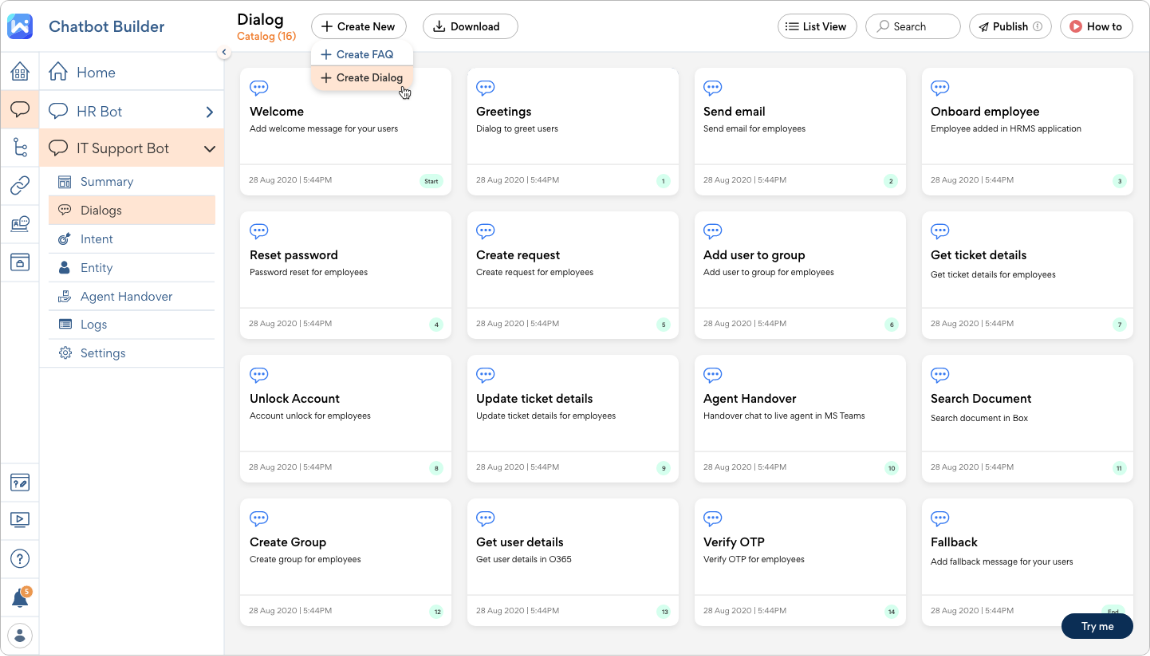The height and width of the screenshot is (656, 1150).
Task: Open the form editor icon in left rail
Action: coord(20,483)
